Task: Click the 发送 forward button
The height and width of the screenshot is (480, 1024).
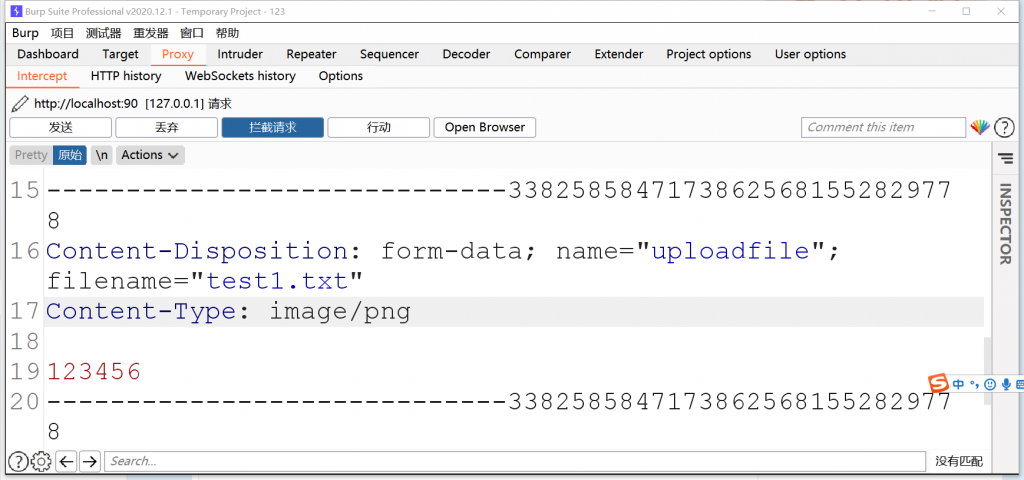Action: (x=61, y=127)
